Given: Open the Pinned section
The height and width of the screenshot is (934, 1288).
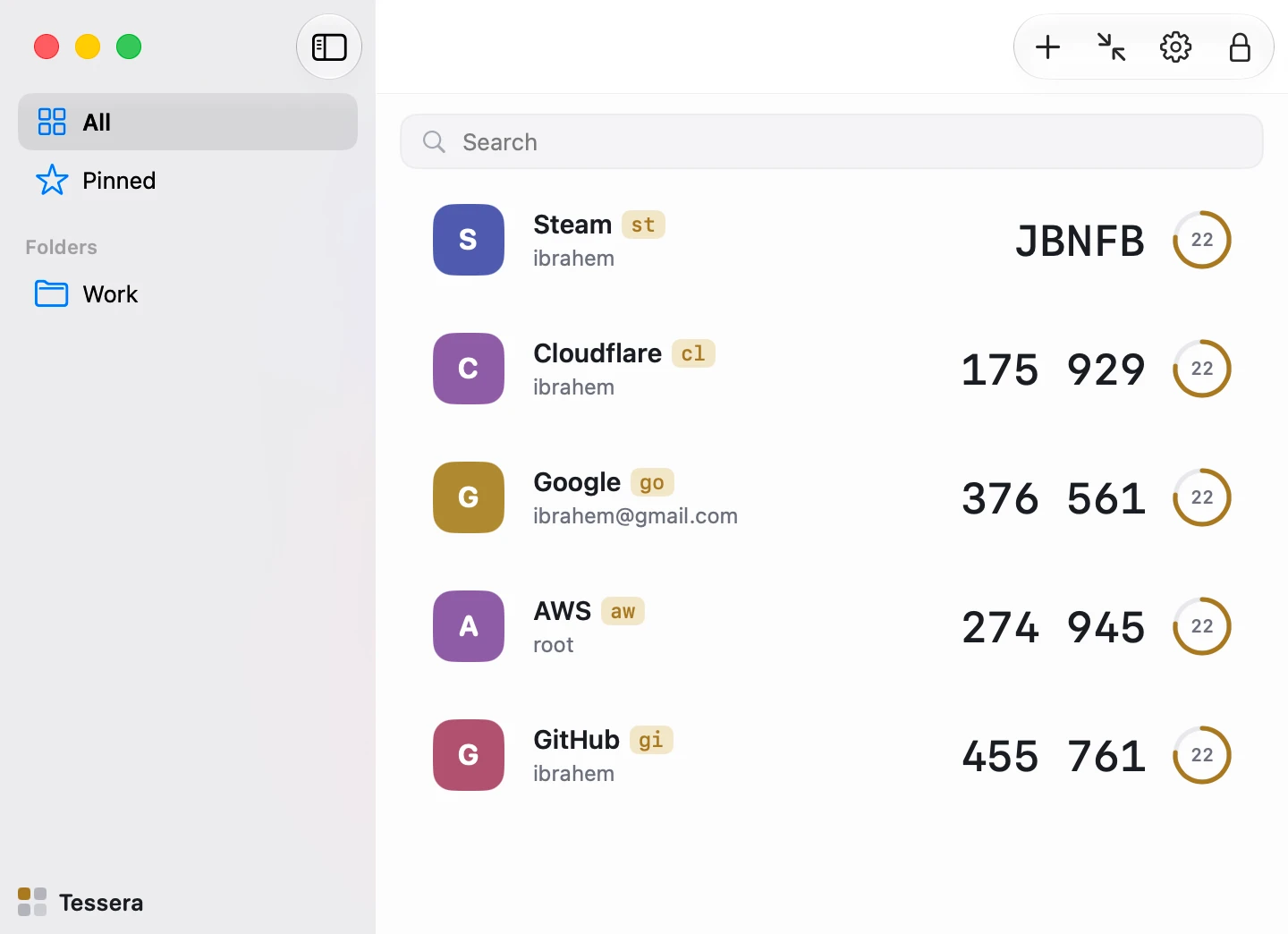Looking at the screenshot, I should coord(188,181).
